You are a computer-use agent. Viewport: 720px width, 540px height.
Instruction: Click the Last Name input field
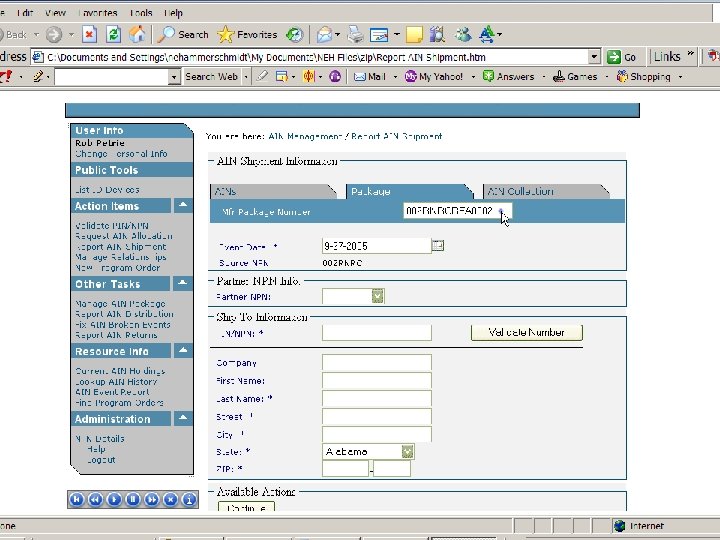pos(377,398)
